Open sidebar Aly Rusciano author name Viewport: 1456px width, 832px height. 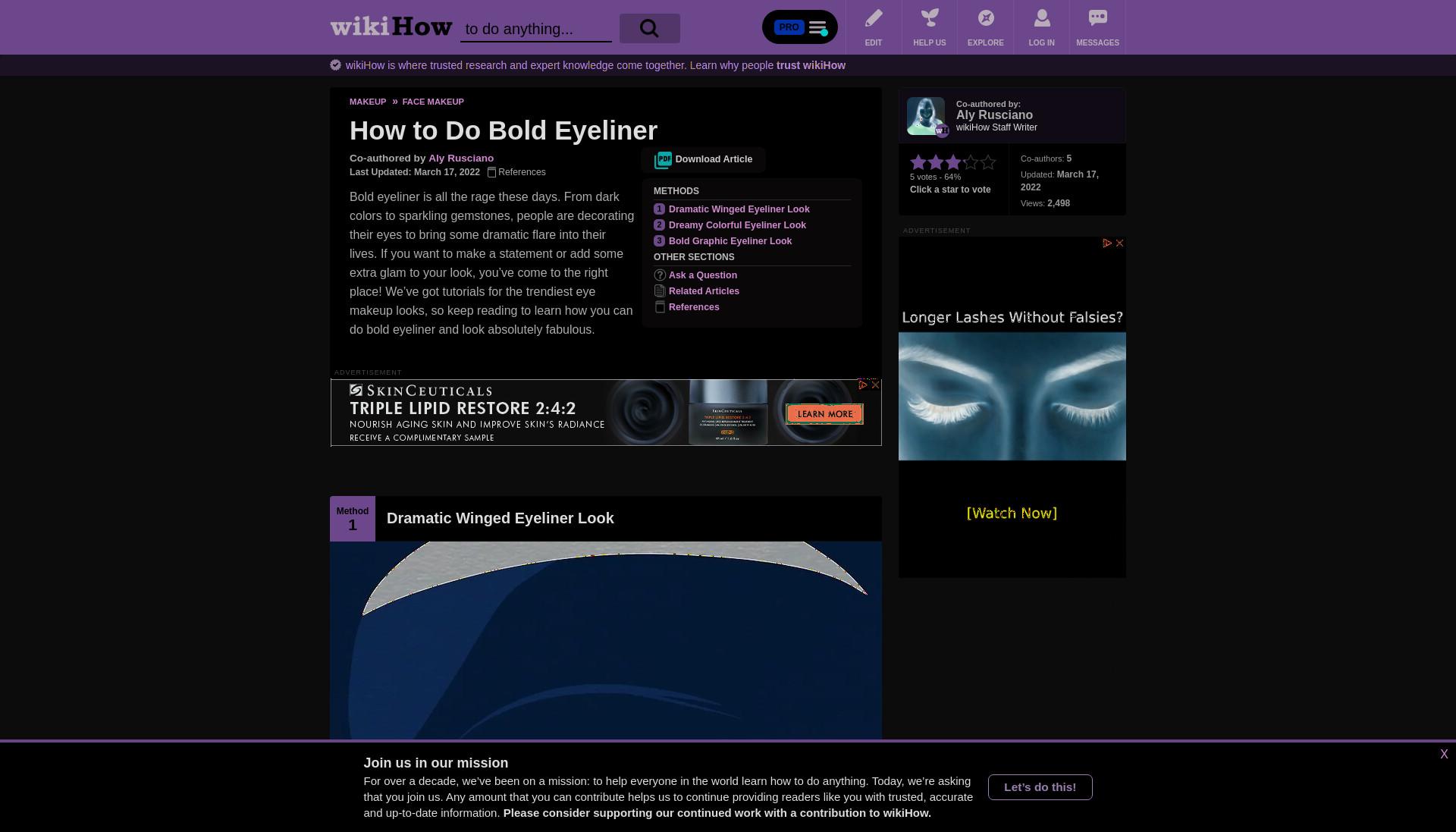click(x=994, y=115)
